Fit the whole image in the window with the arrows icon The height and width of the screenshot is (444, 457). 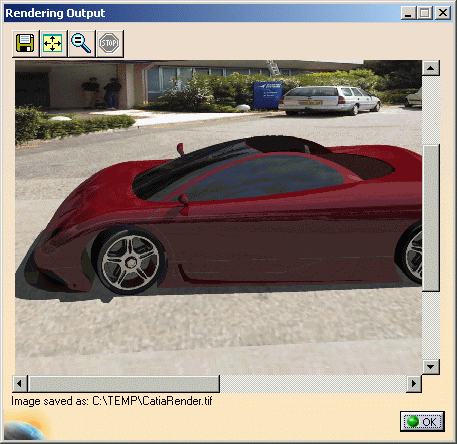pyautogui.click(x=53, y=43)
